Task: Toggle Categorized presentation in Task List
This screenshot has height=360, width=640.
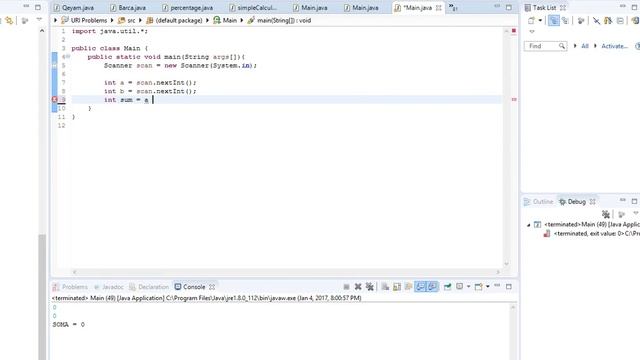Action: (553, 20)
